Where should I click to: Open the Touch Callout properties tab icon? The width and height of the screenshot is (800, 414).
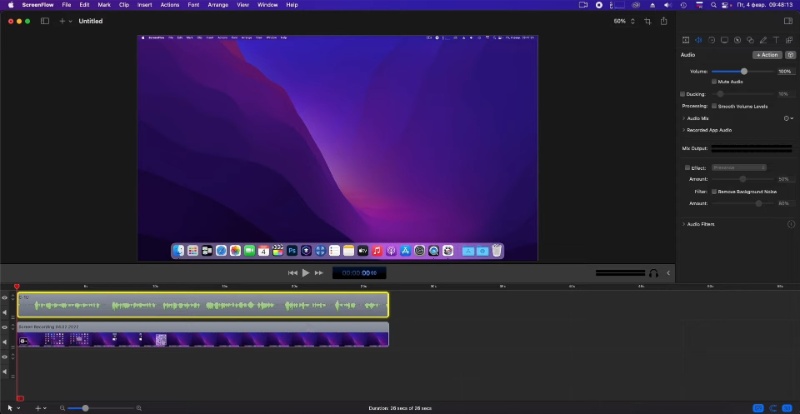[x=750, y=40]
